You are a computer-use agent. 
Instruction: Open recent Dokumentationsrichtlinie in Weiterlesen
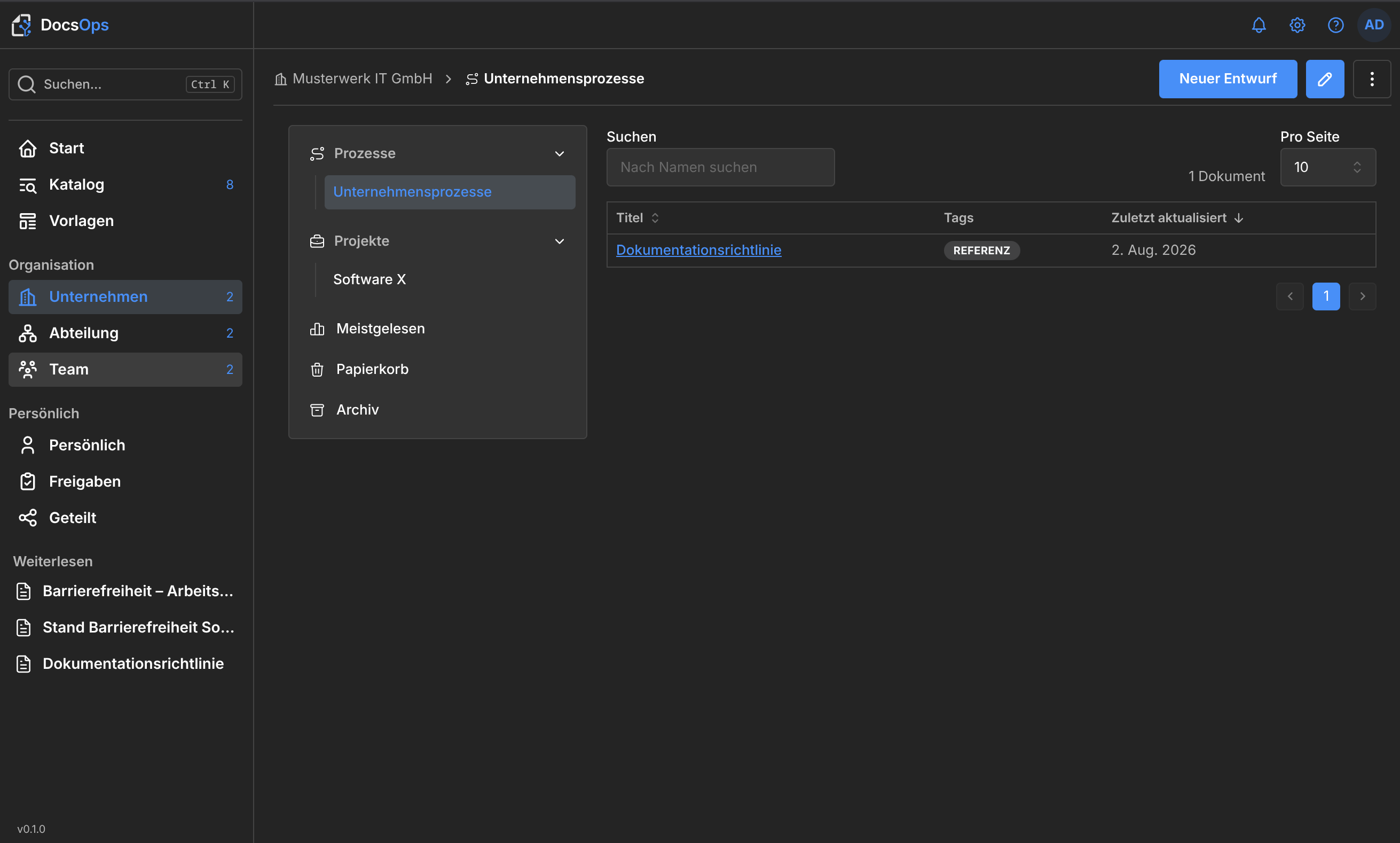click(125, 664)
